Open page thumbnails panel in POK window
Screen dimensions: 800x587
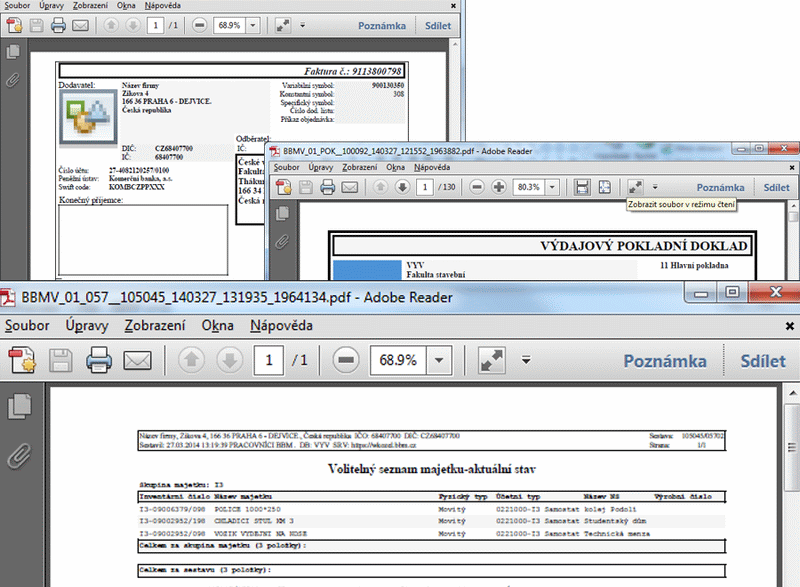point(282,213)
